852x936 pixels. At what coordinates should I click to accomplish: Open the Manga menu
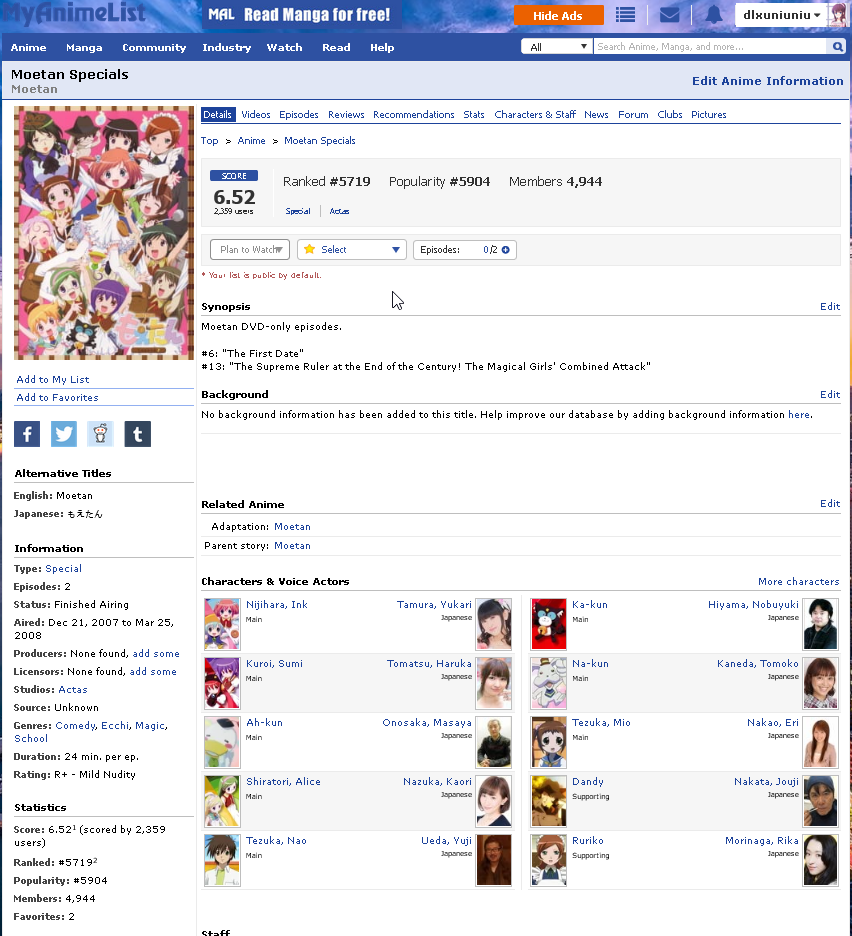pyautogui.click(x=84, y=47)
